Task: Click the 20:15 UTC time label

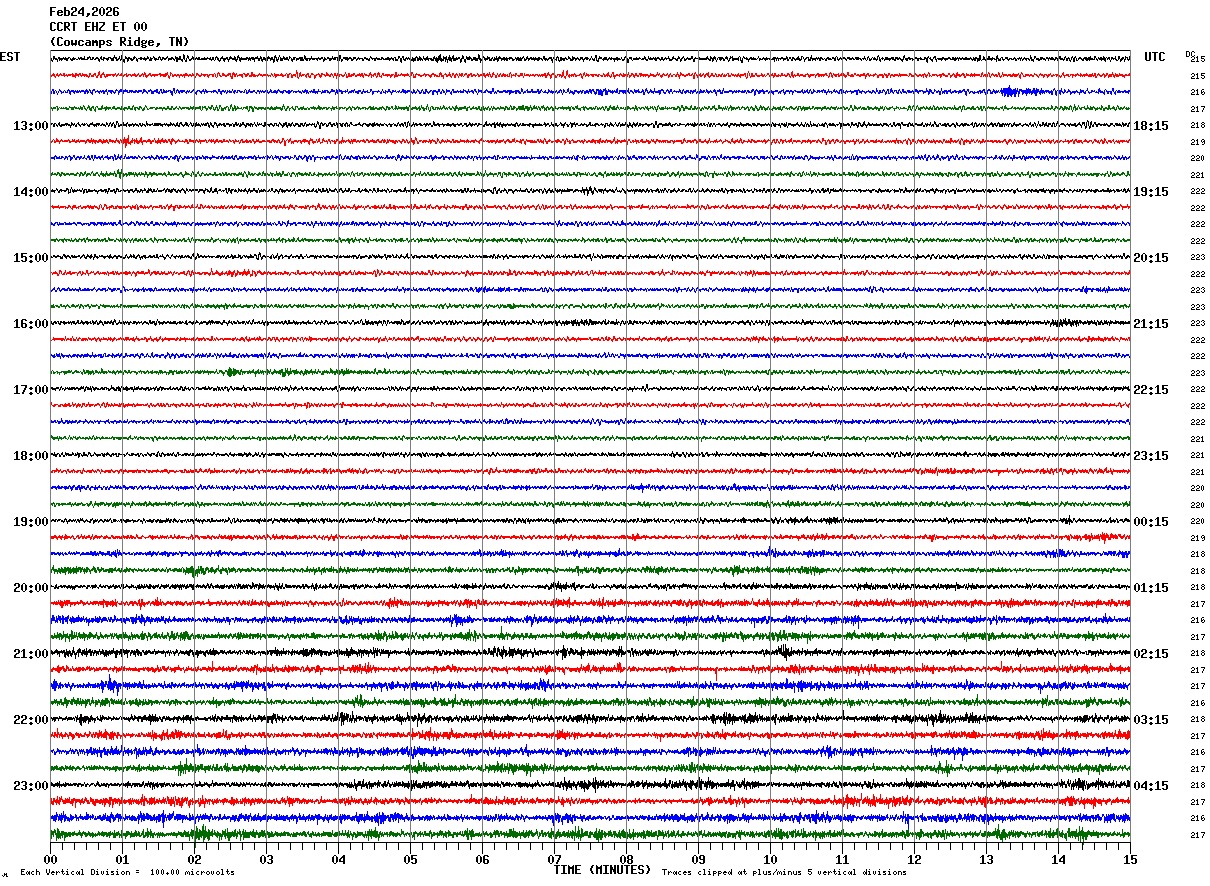Action: [1151, 258]
